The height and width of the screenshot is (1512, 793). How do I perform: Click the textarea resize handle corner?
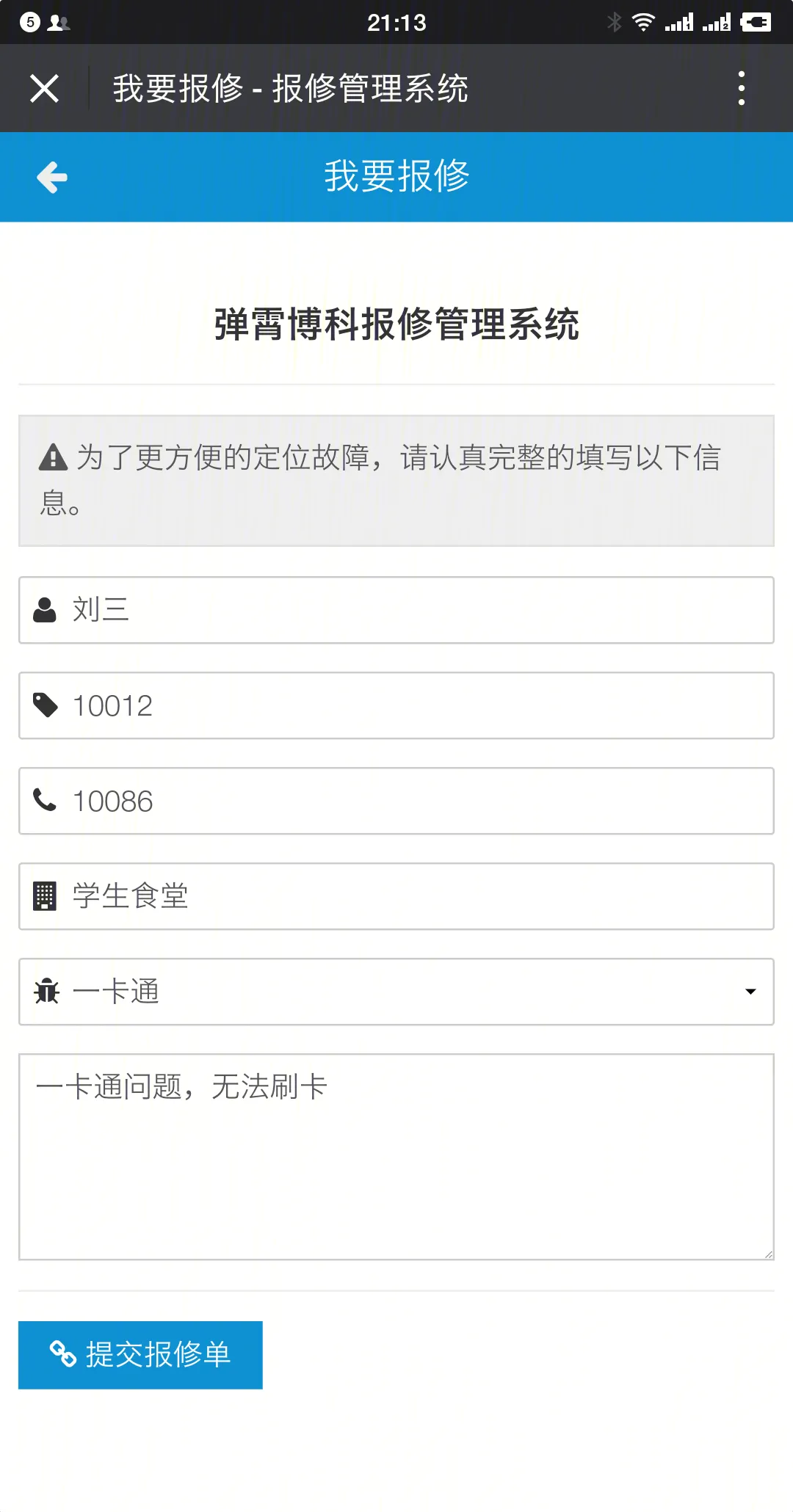pyautogui.click(x=768, y=1254)
